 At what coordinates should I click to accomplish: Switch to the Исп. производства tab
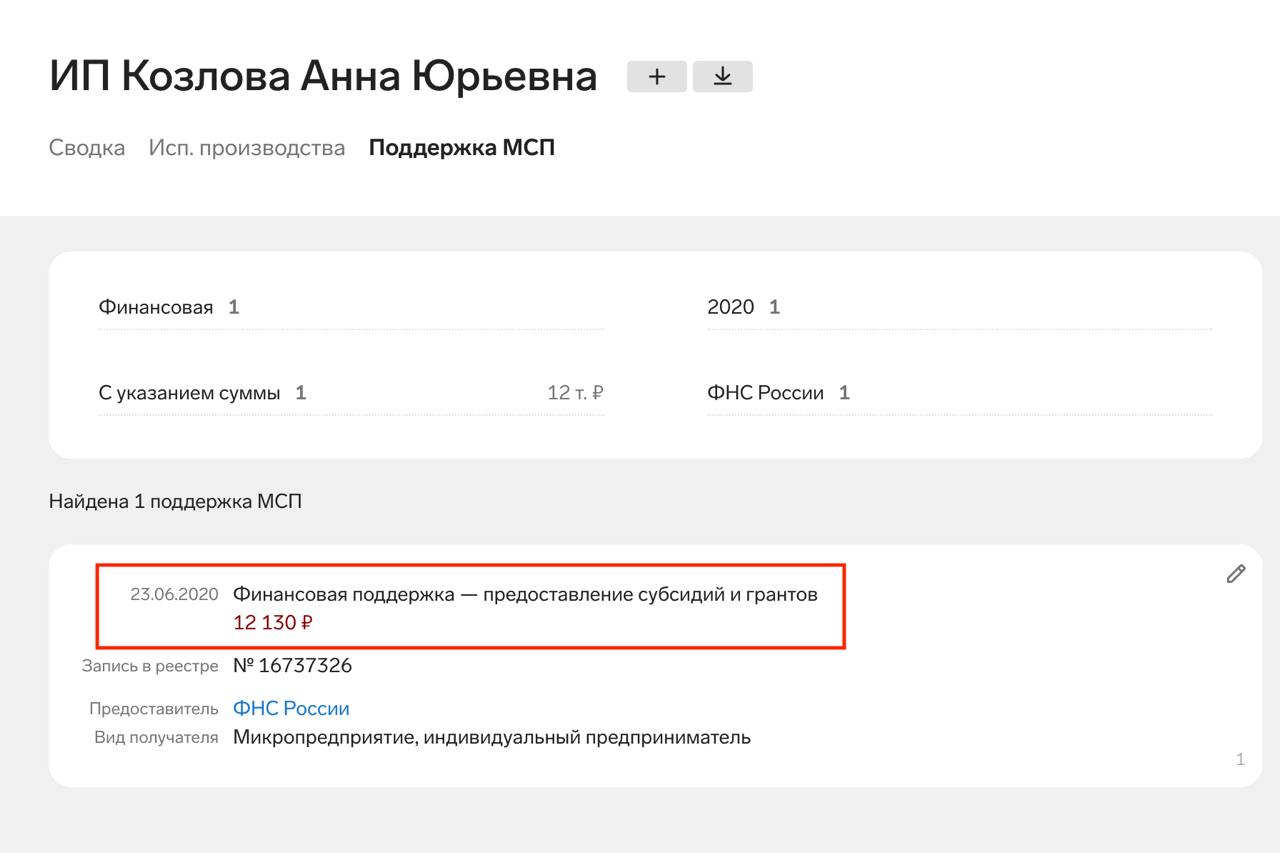coord(247,148)
